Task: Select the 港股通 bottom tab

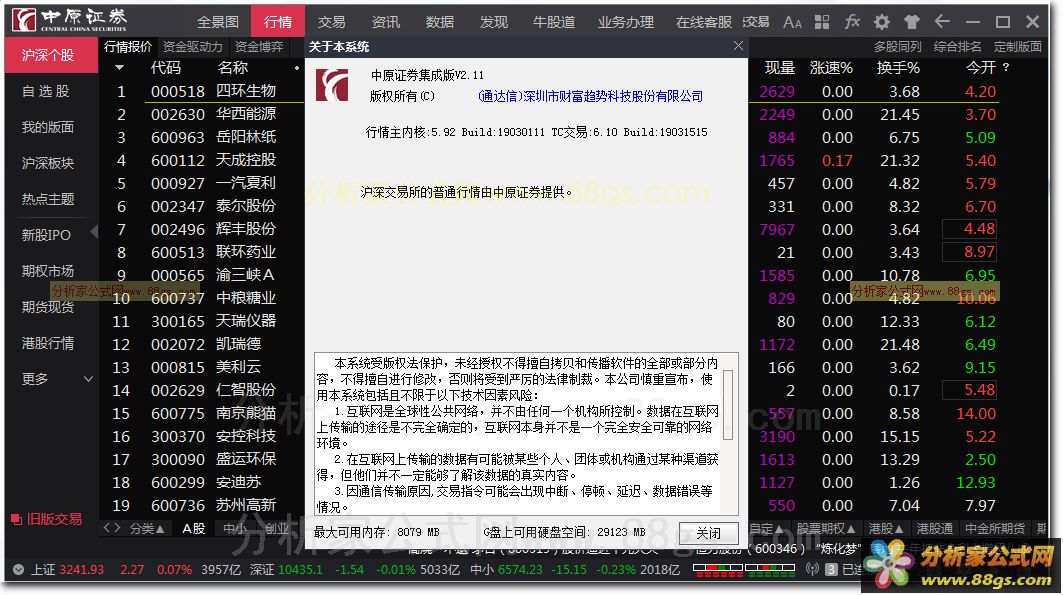Action: [x=934, y=529]
